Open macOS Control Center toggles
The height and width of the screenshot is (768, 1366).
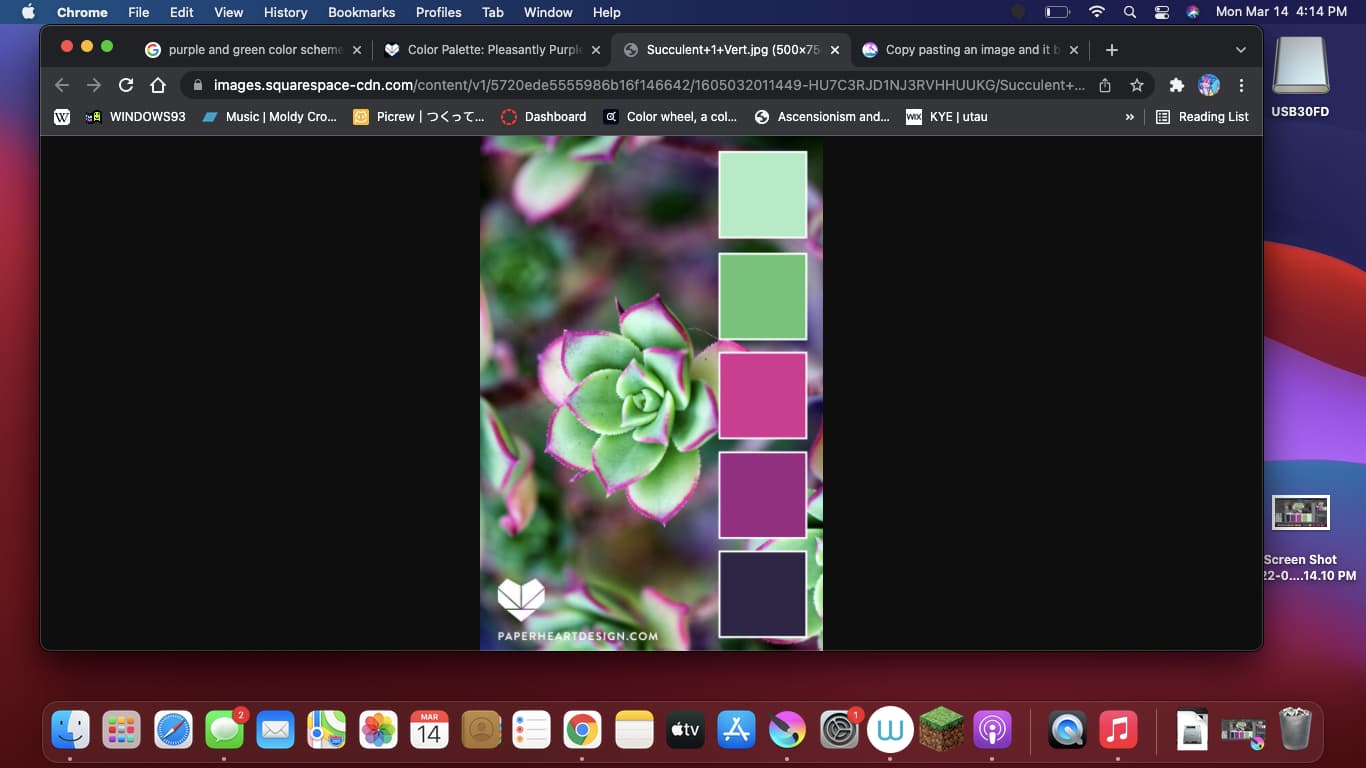1161,12
